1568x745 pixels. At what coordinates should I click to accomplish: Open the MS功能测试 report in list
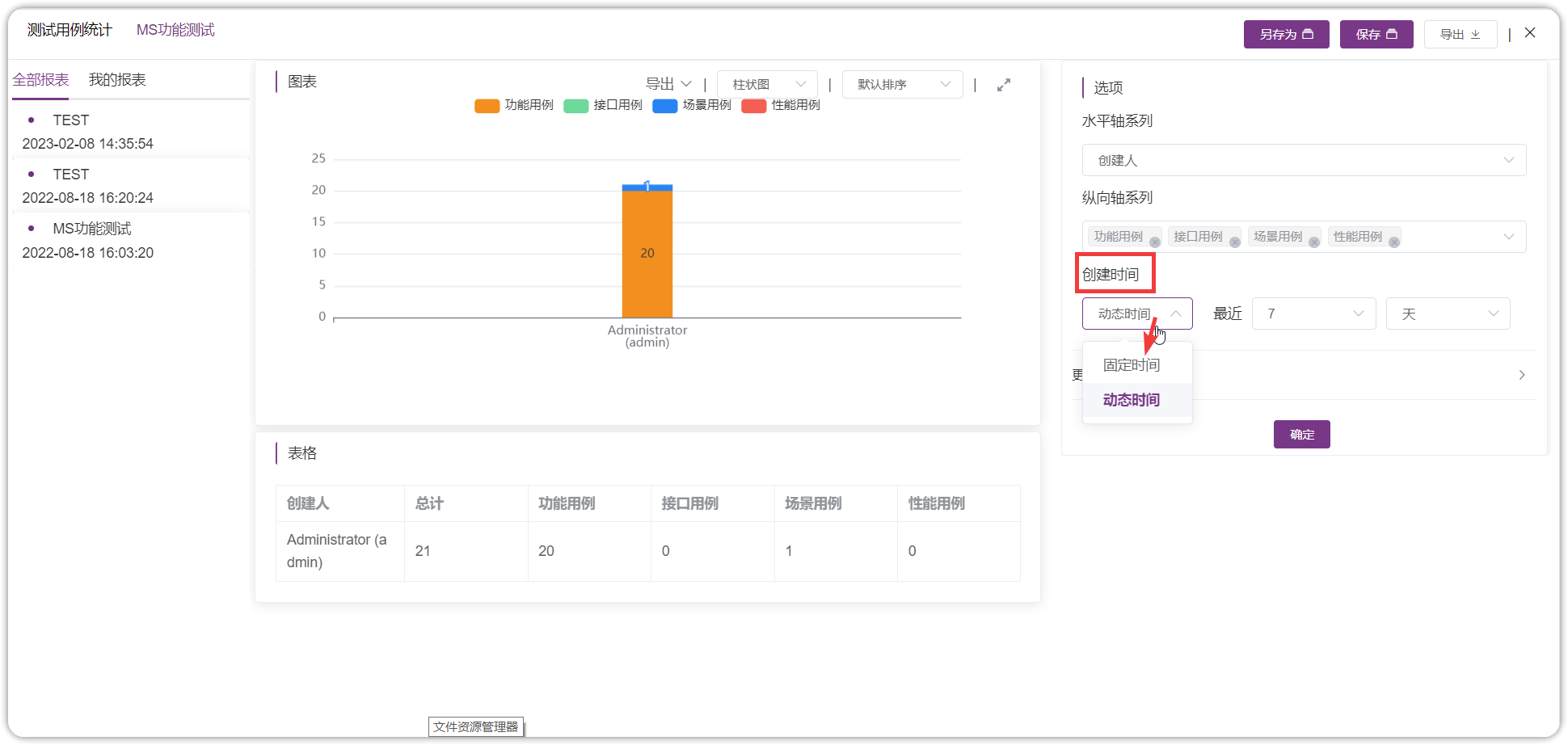tap(131, 240)
